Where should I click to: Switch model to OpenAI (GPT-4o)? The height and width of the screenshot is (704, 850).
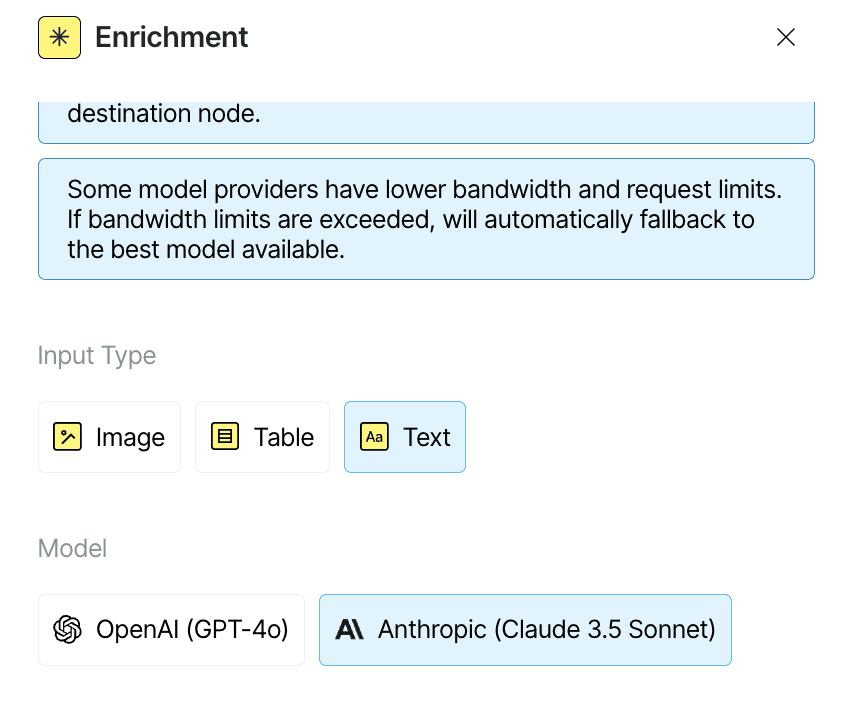171,630
